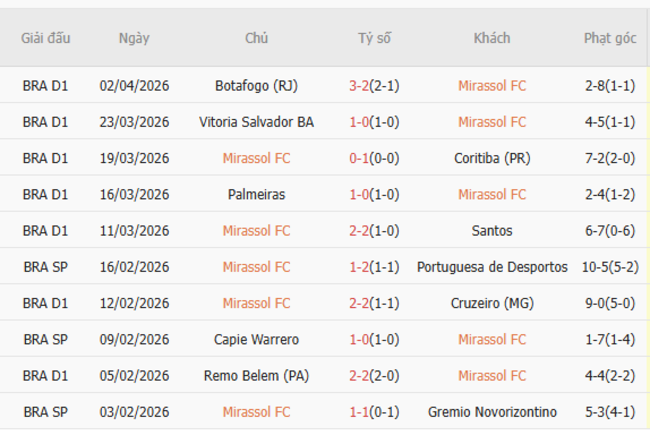The image size is (650, 435).
Task: Open the Vitoria Salvador BA team link
Action: pos(256,122)
